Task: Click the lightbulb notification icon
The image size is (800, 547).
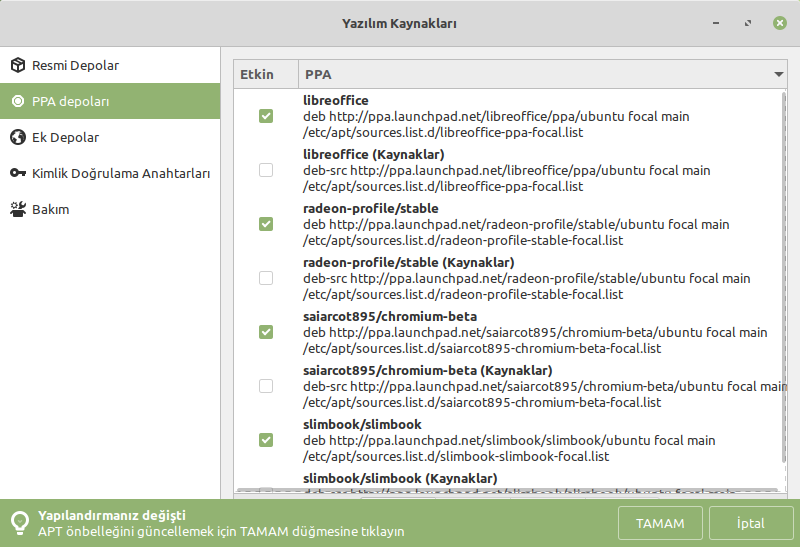Action: pos(20,523)
